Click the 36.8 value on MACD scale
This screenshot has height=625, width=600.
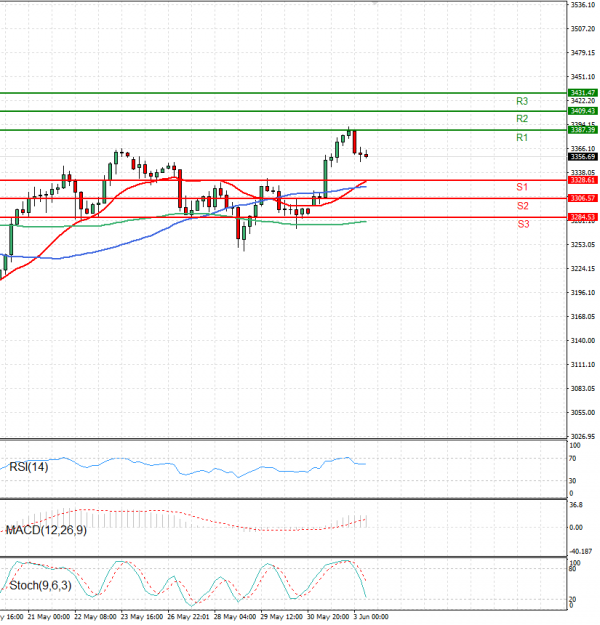pyautogui.click(x=576, y=505)
